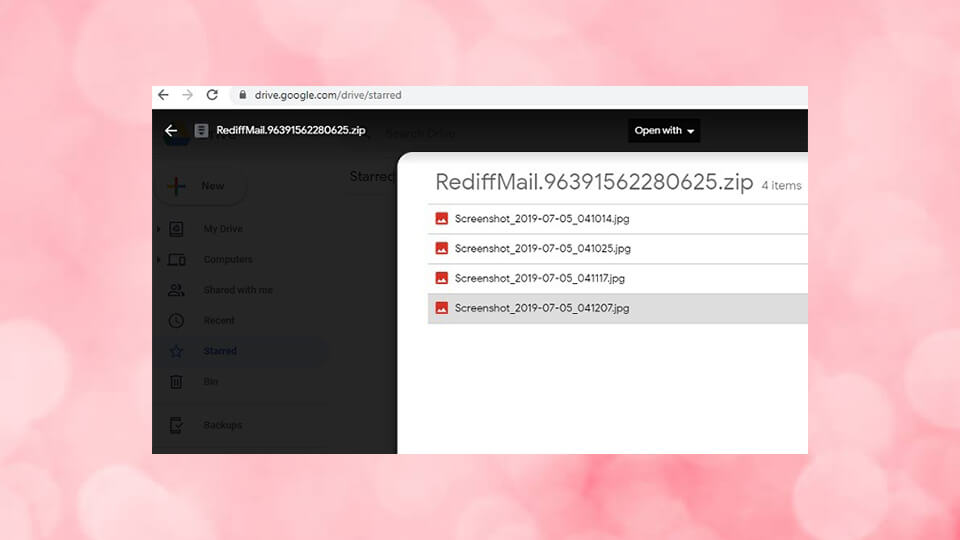Click the New button in sidebar
Screen dimensions: 960x540
[199, 186]
